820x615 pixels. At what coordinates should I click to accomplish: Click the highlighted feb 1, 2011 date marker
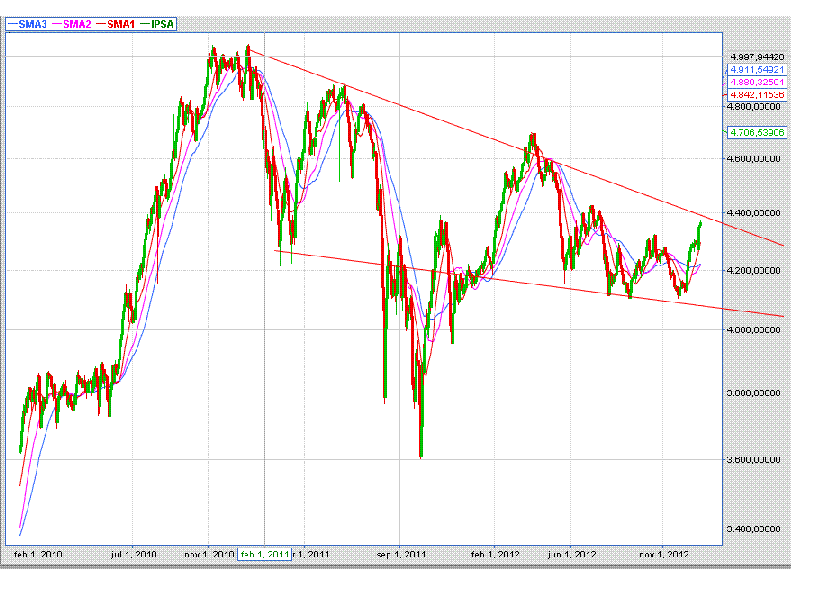click(x=264, y=553)
